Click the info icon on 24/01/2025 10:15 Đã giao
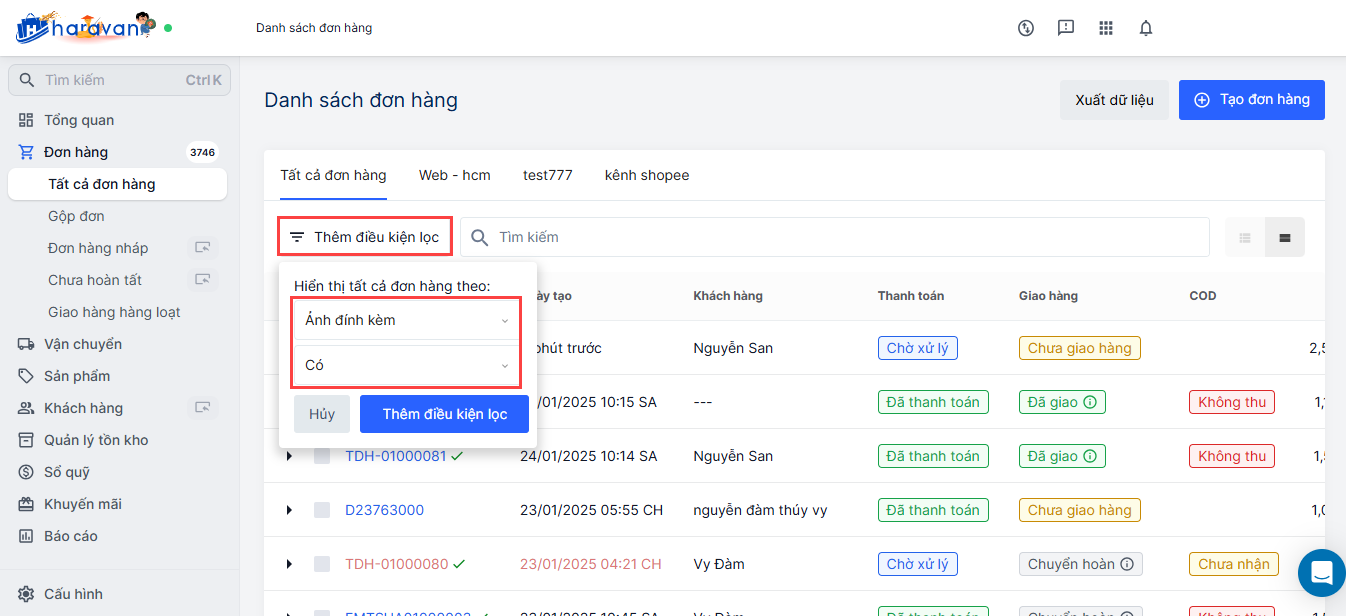 [x=1090, y=402]
